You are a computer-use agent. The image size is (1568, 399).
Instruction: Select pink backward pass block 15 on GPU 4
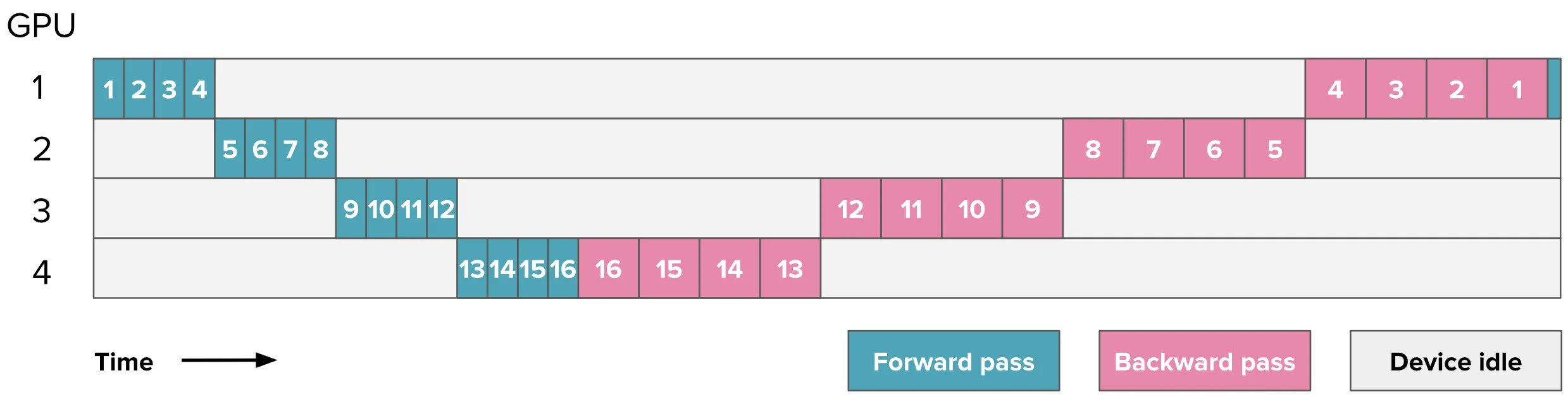[x=669, y=269]
